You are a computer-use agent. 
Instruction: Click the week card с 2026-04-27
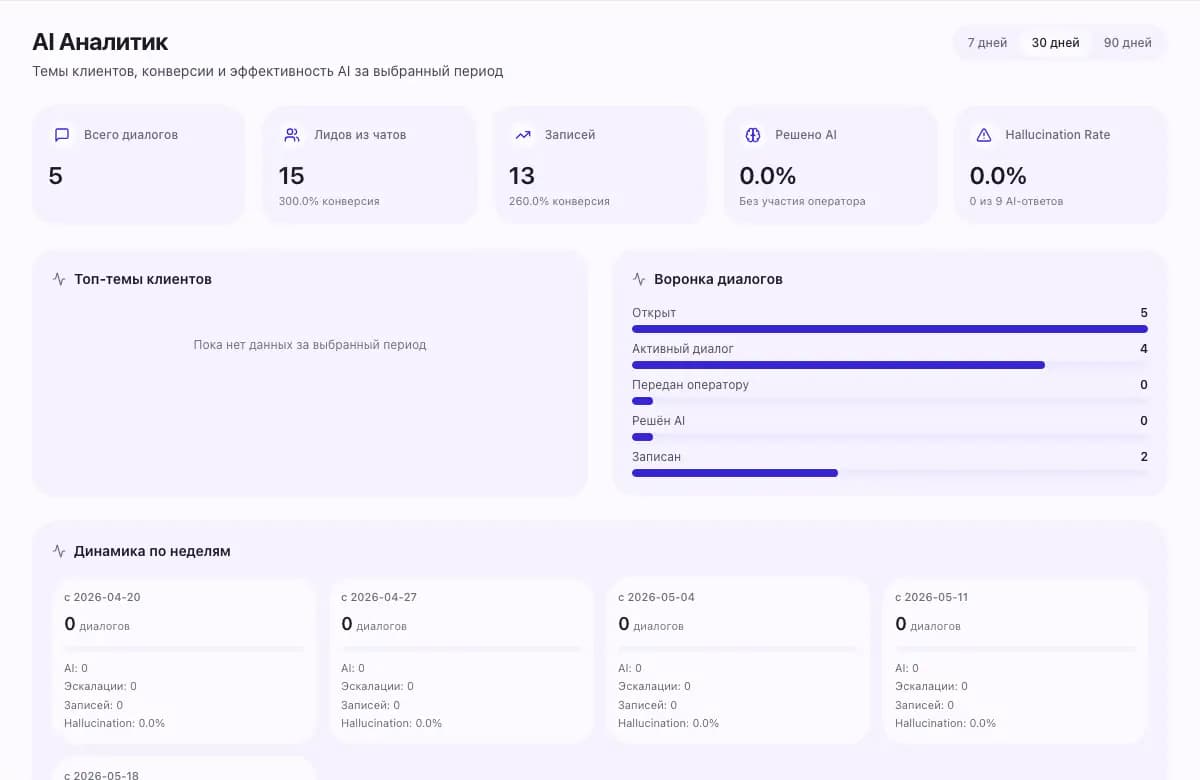click(x=461, y=661)
